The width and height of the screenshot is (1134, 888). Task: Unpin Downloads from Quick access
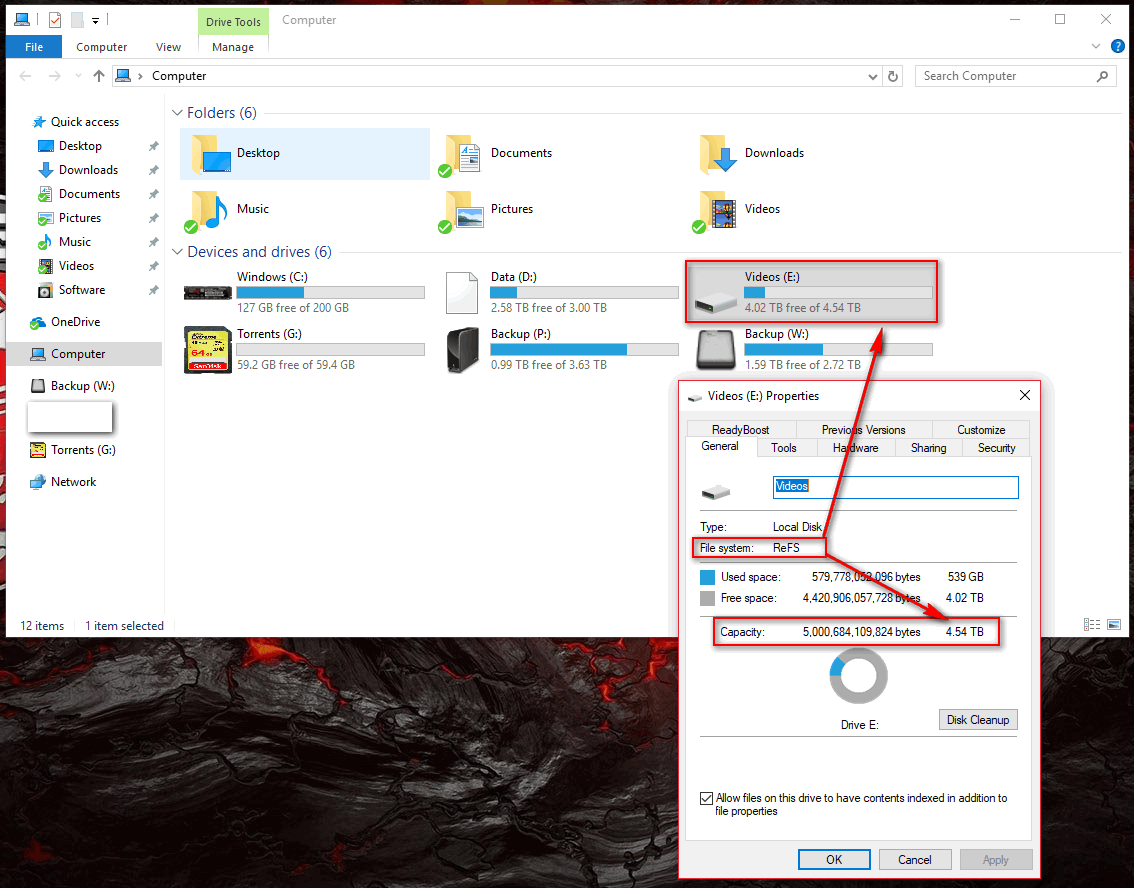click(x=153, y=170)
